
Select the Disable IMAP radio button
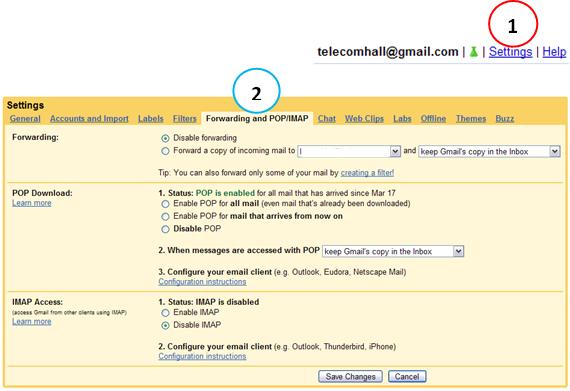pyautogui.click(x=165, y=325)
